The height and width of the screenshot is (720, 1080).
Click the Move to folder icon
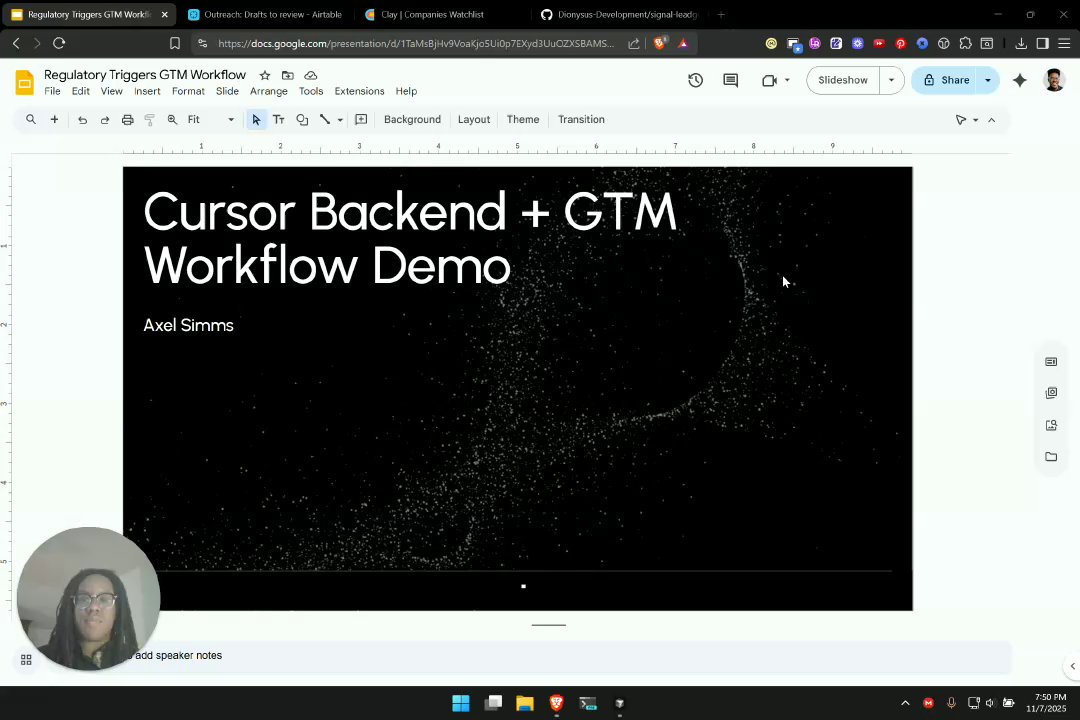point(288,75)
